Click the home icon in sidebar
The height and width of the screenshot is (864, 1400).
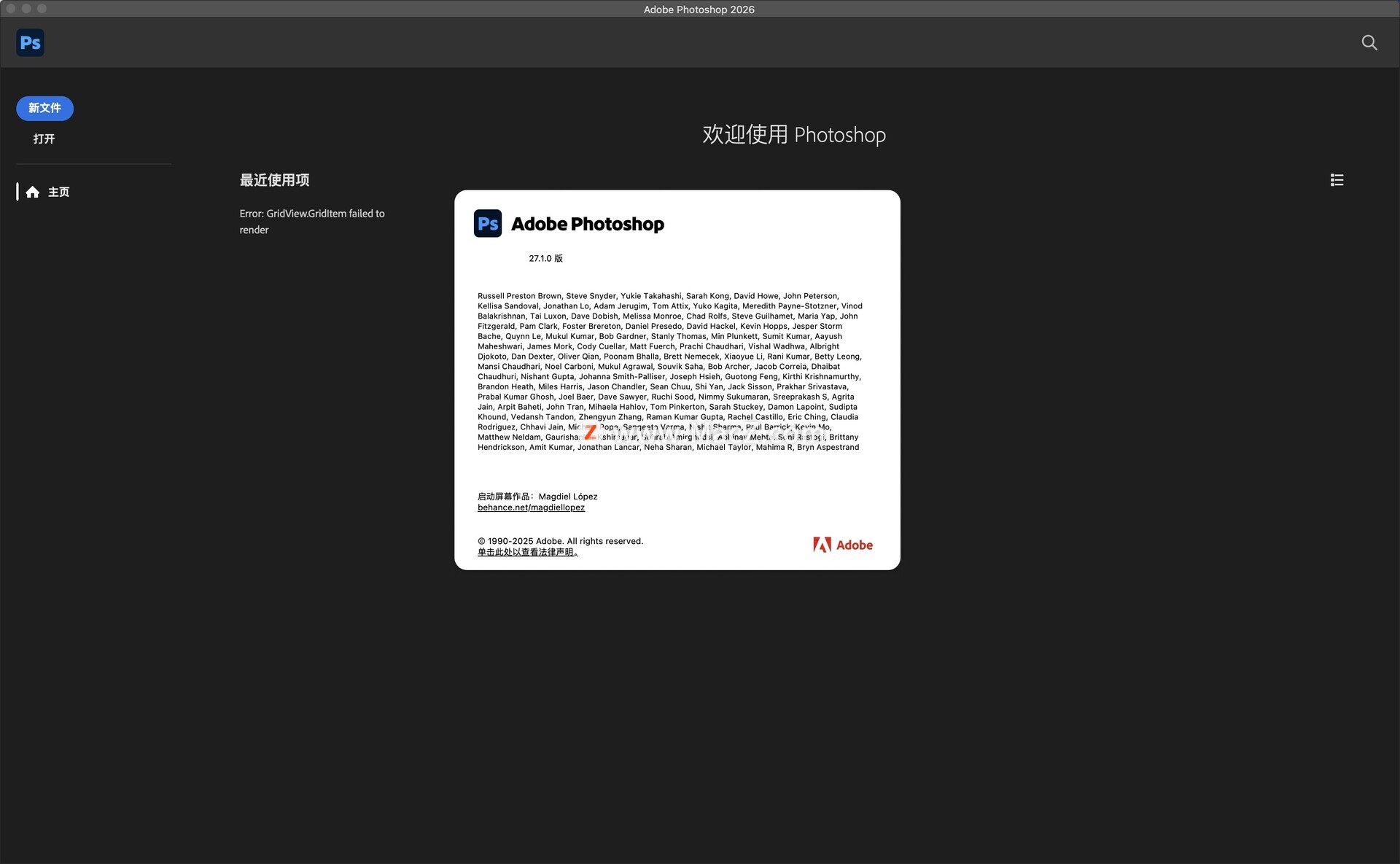coord(33,192)
